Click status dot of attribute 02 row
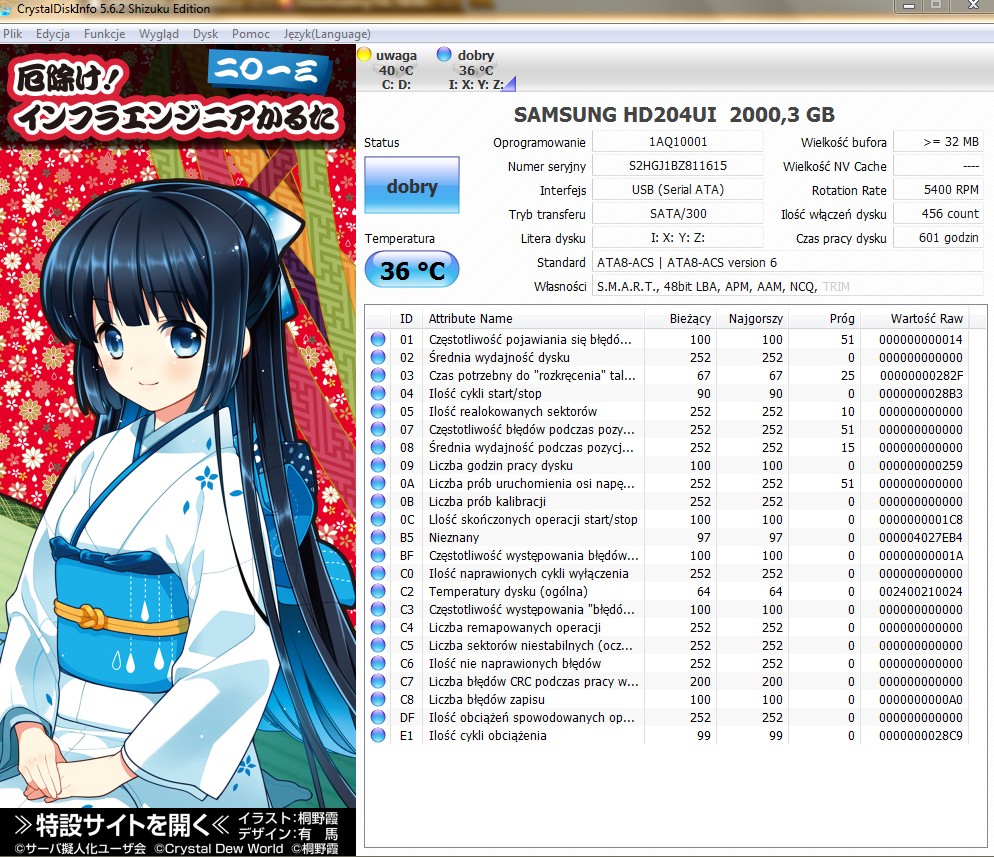 (378, 357)
